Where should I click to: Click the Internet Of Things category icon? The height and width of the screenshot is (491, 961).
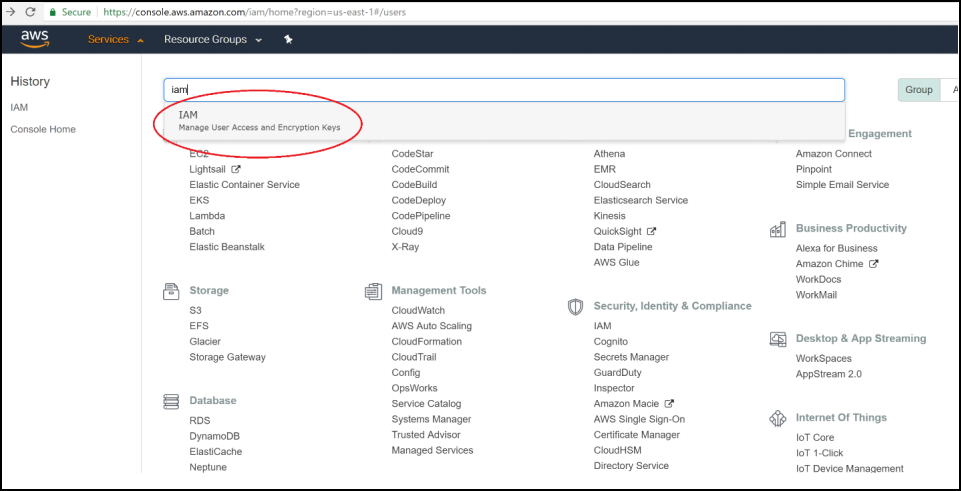pyautogui.click(x=777, y=418)
